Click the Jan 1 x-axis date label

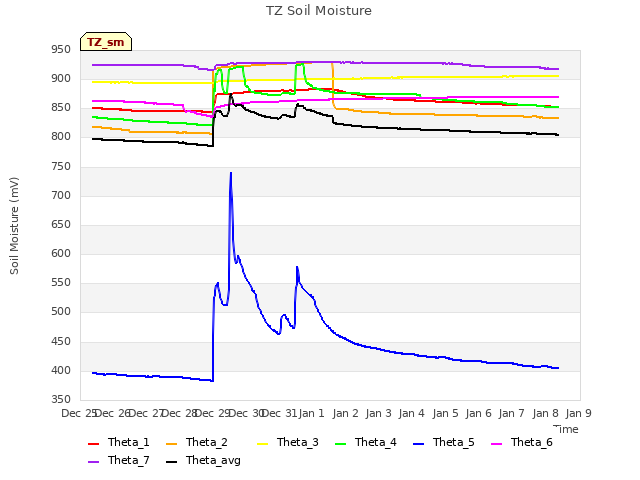coord(311,413)
